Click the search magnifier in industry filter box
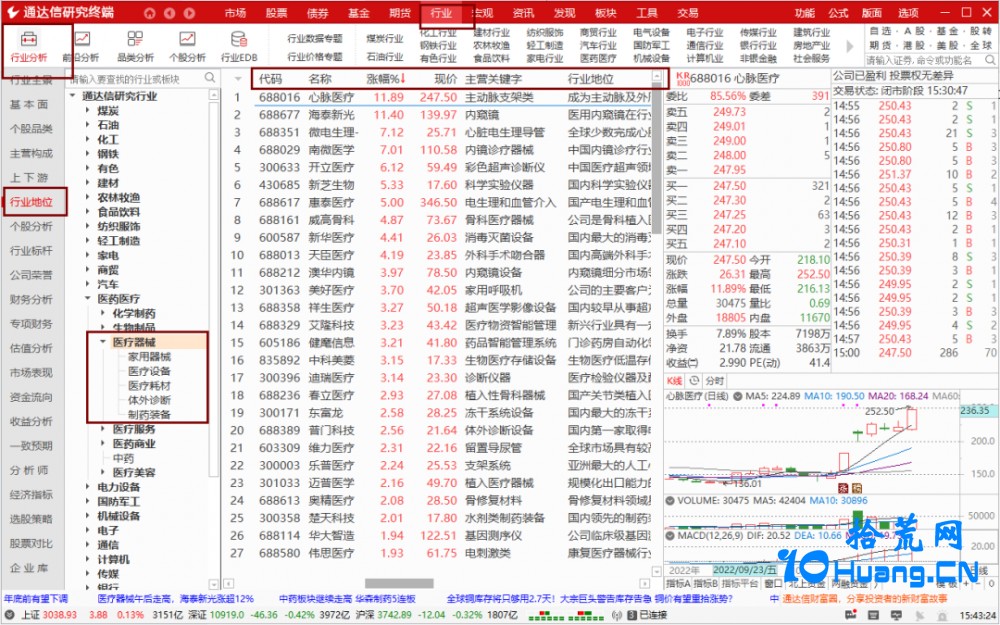1000x625 pixels. [210, 78]
